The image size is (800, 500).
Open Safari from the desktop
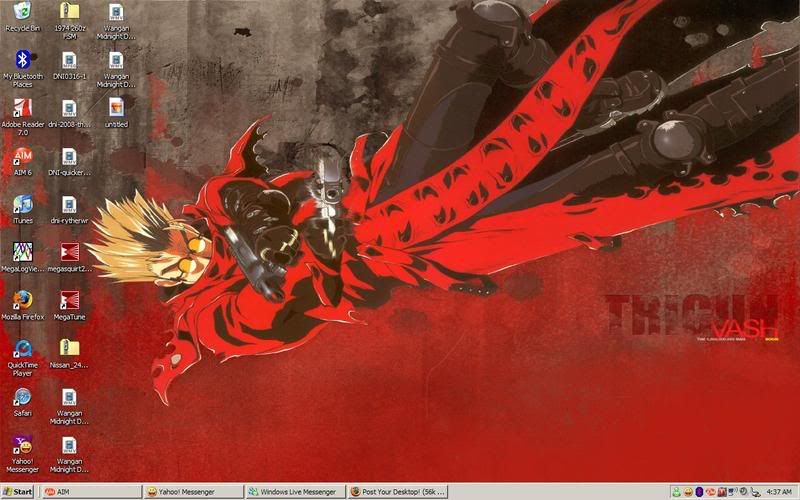pos(22,397)
